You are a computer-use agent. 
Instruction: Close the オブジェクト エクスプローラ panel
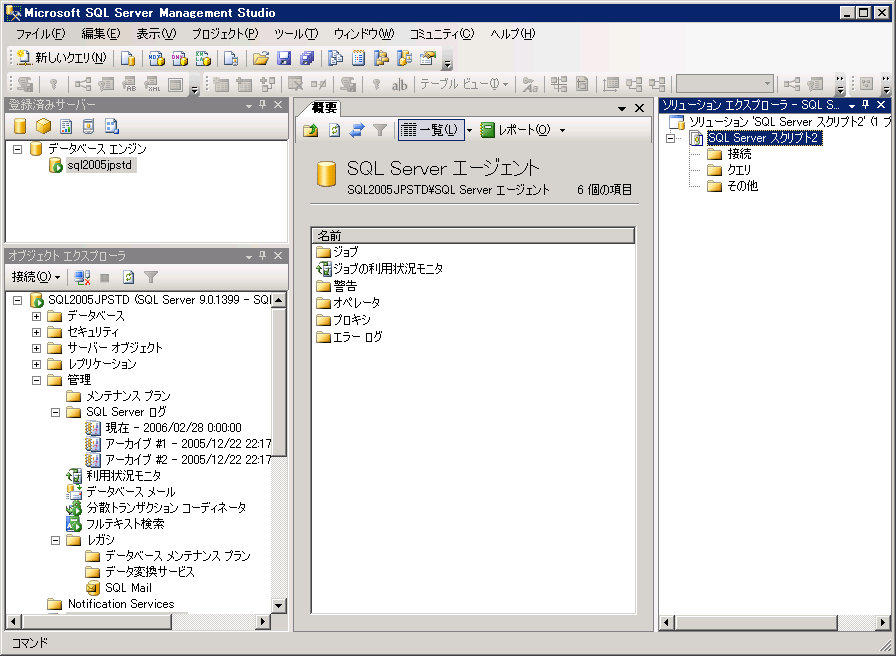click(278, 255)
